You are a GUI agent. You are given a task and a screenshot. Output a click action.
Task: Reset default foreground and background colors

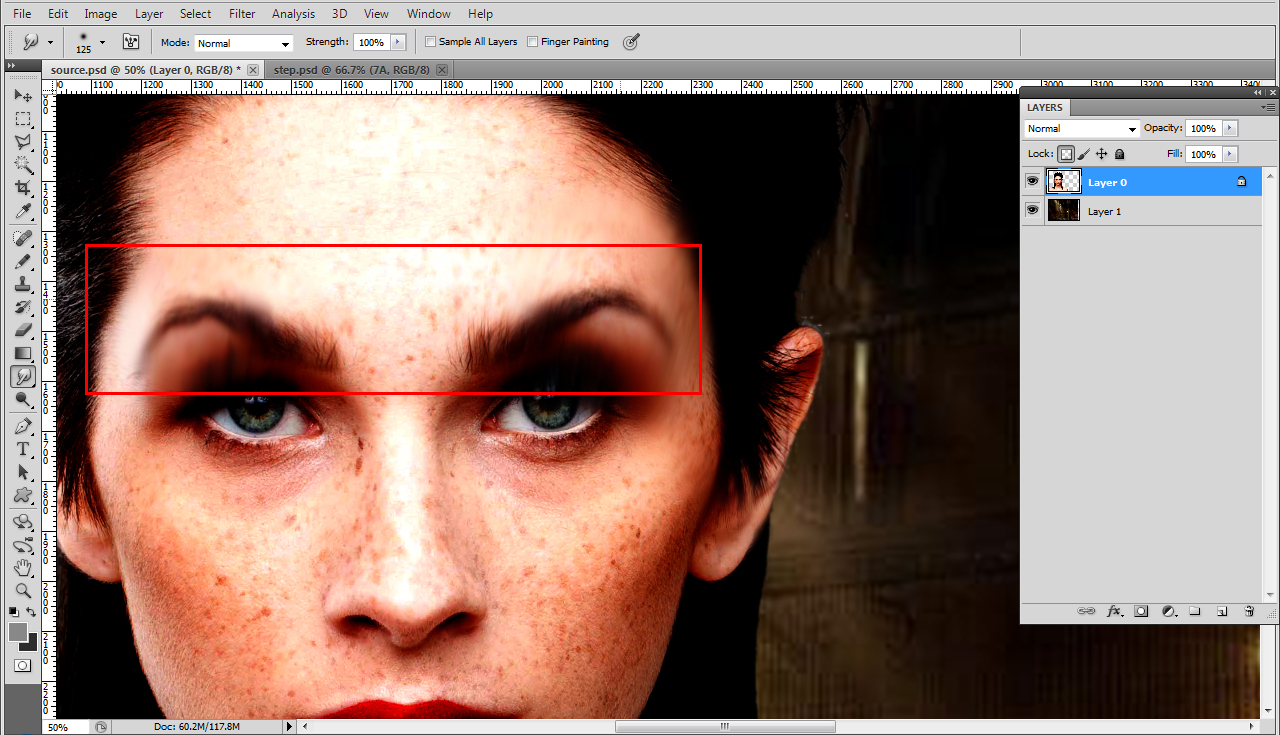[x=13, y=611]
